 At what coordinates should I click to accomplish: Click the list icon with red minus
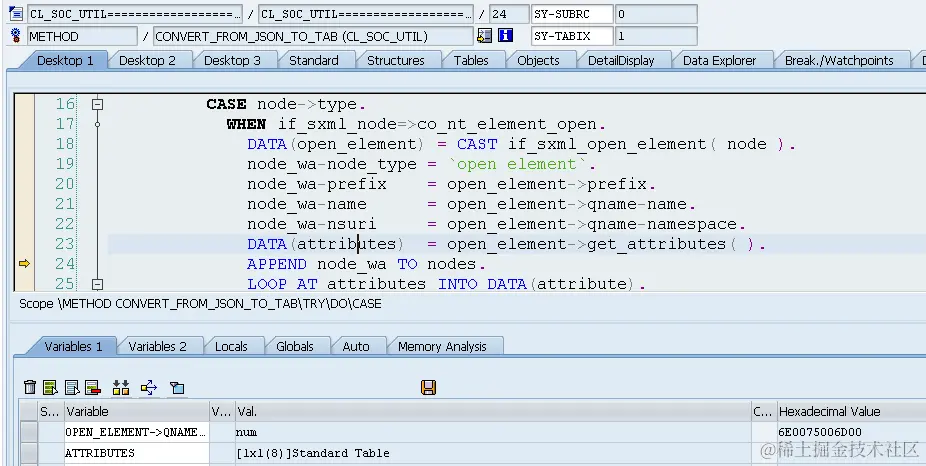coord(93,387)
